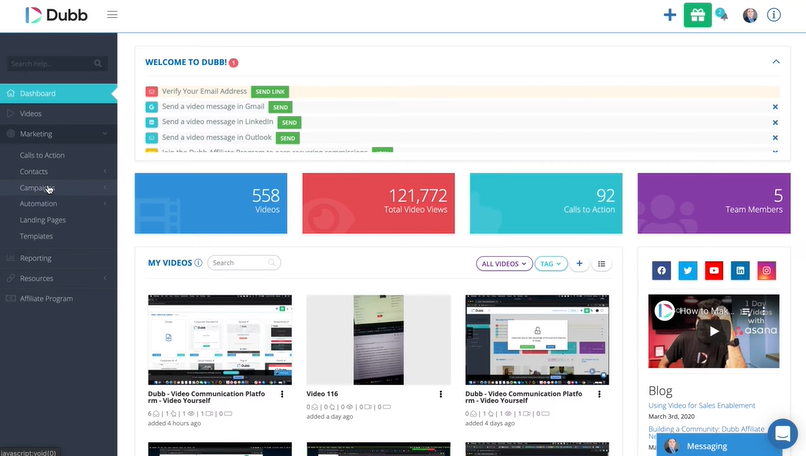The width and height of the screenshot is (806, 456).
Task: Click the search help magnifier icon
Action: point(98,64)
